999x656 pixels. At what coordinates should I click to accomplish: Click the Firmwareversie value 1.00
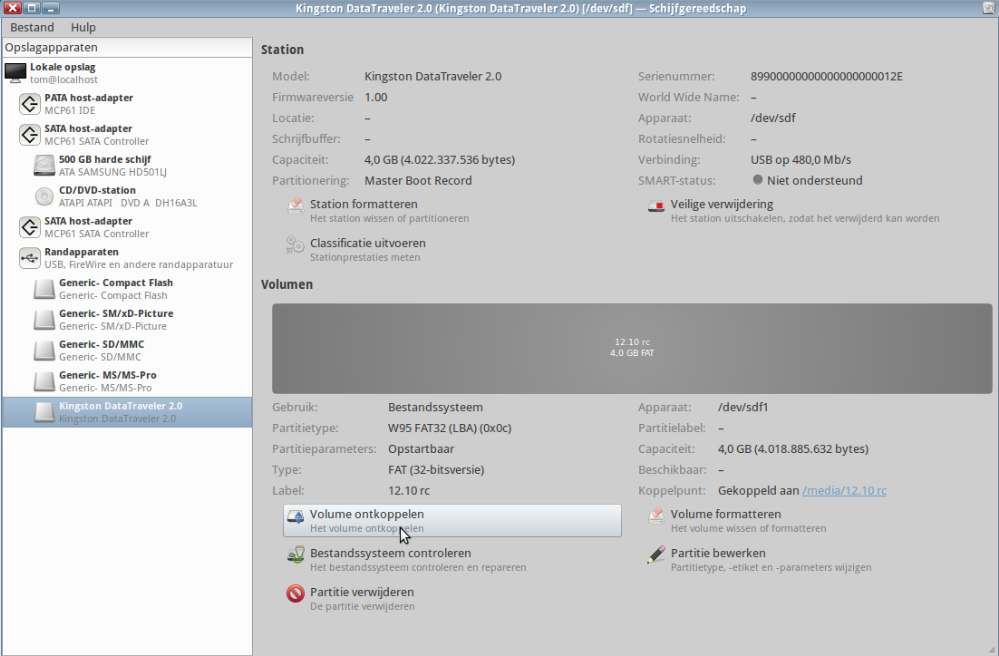pyautogui.click(x=376, y=97)
